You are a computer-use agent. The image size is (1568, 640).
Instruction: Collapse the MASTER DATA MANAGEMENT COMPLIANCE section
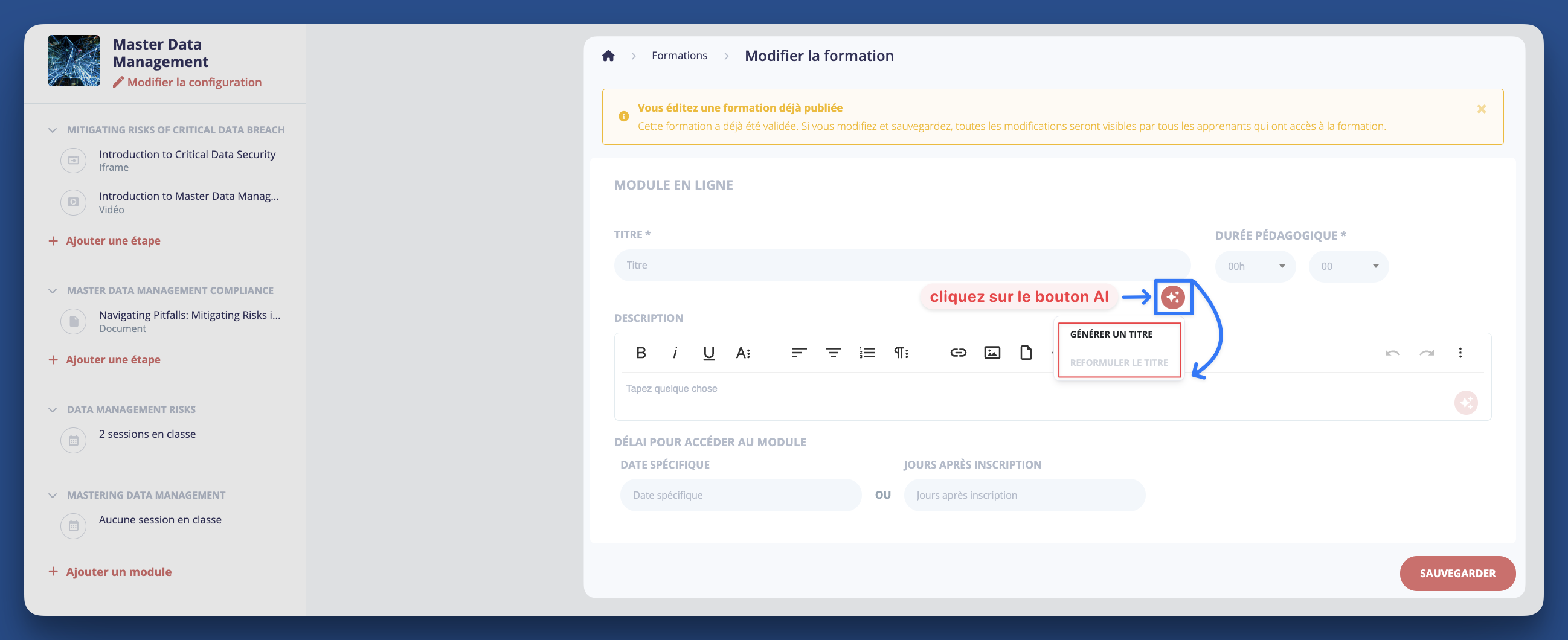(53, 290)
